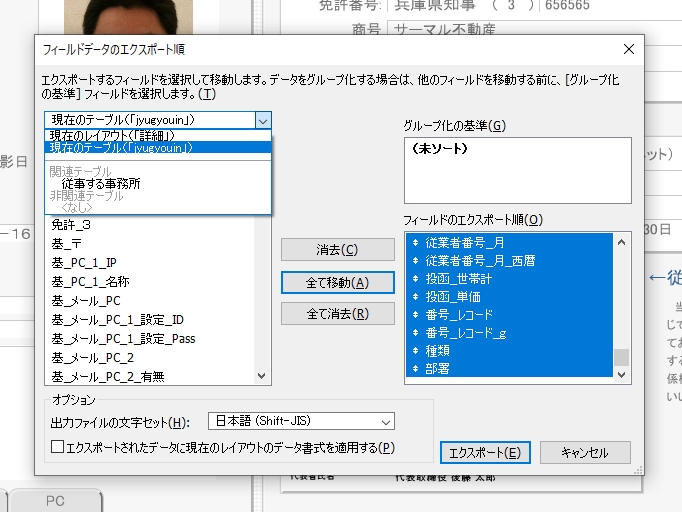682x512 pixels.
Task: Click the 全て移動(A) button
Action: point(337,283)
